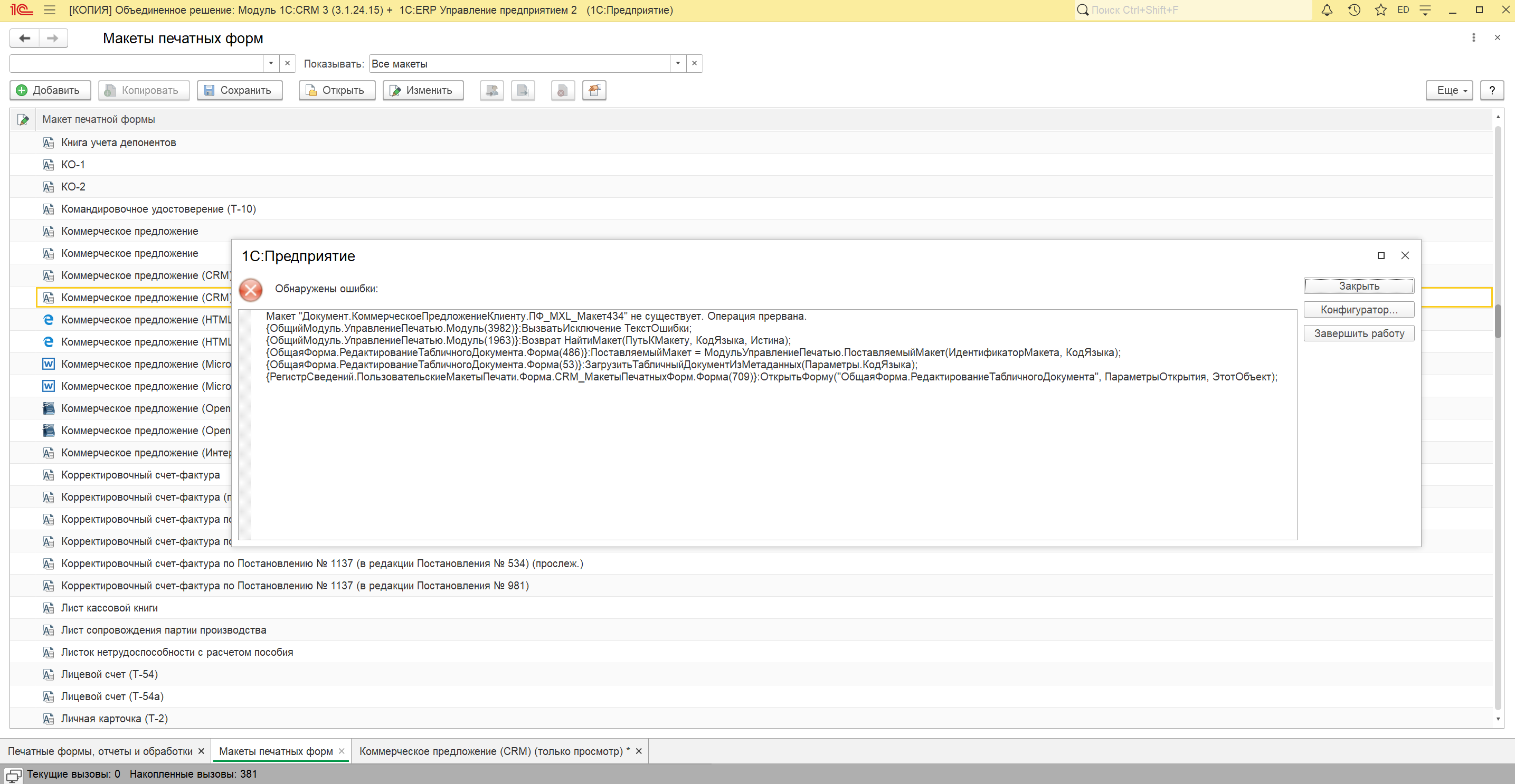Close the Макеты печатных форм tab
The image size is (1515, 784).
point(342,752)
